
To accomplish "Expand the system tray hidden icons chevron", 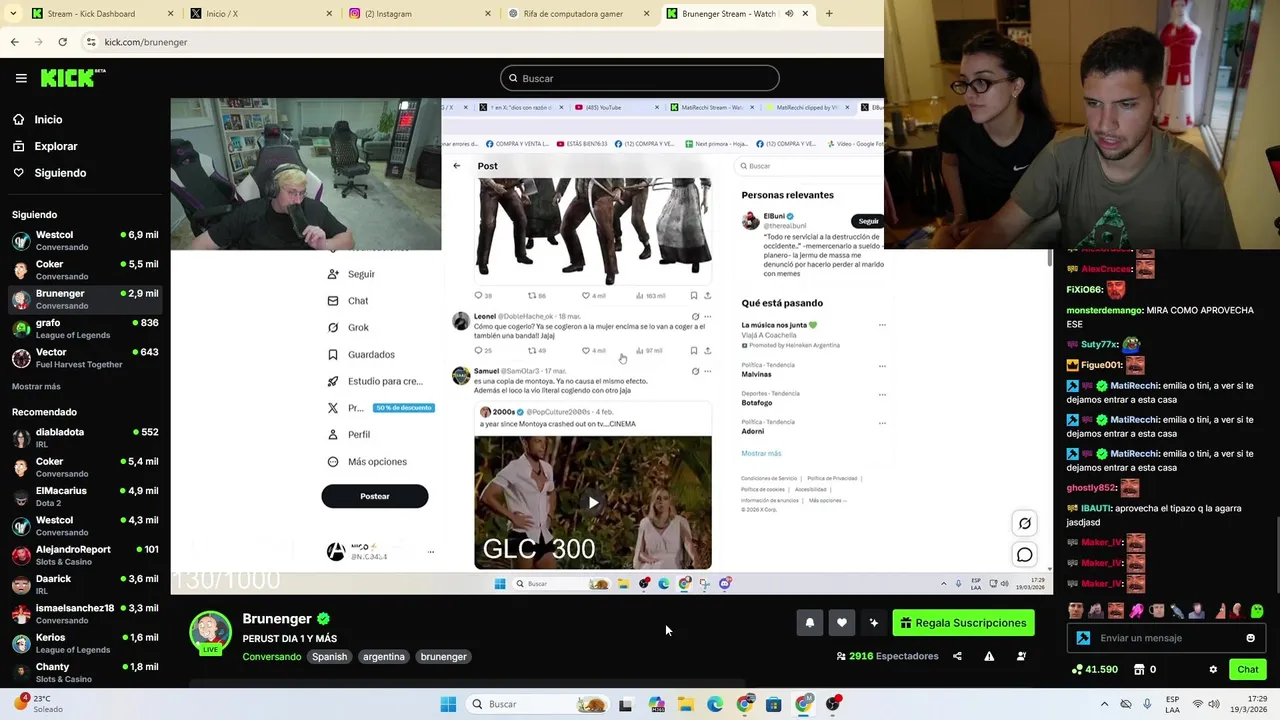I will [x=1104, y=704].
